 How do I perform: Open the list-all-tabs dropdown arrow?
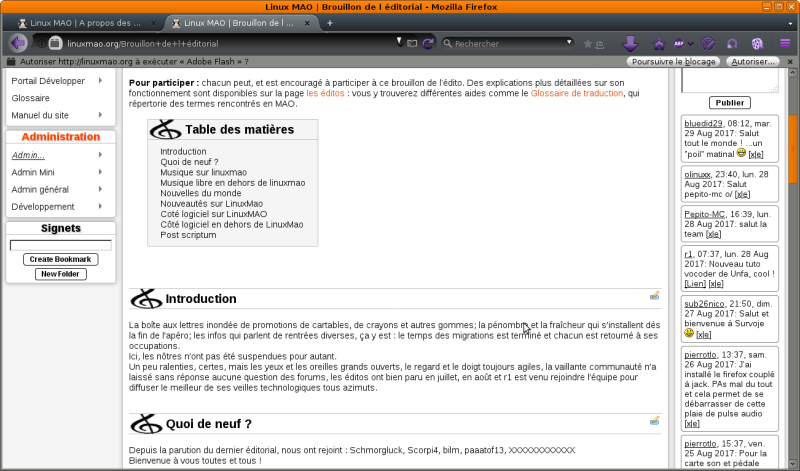pyautogui.click(x=790, y=23)
